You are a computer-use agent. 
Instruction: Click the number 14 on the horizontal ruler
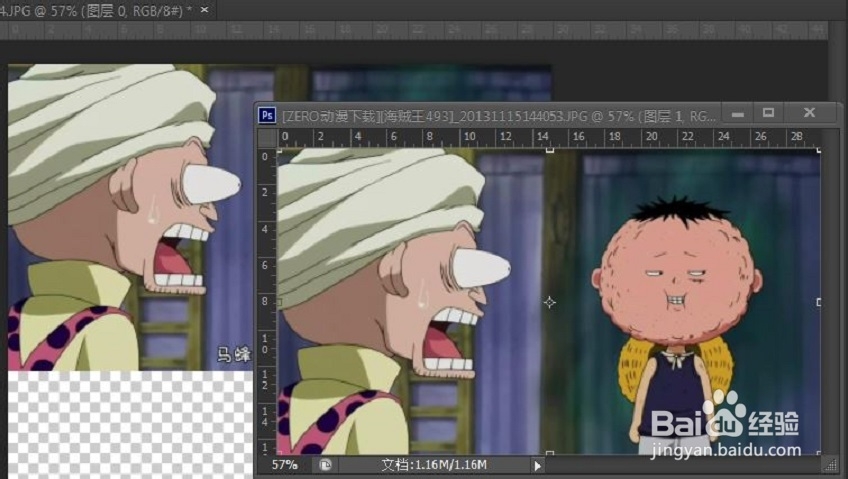[542, 136]
